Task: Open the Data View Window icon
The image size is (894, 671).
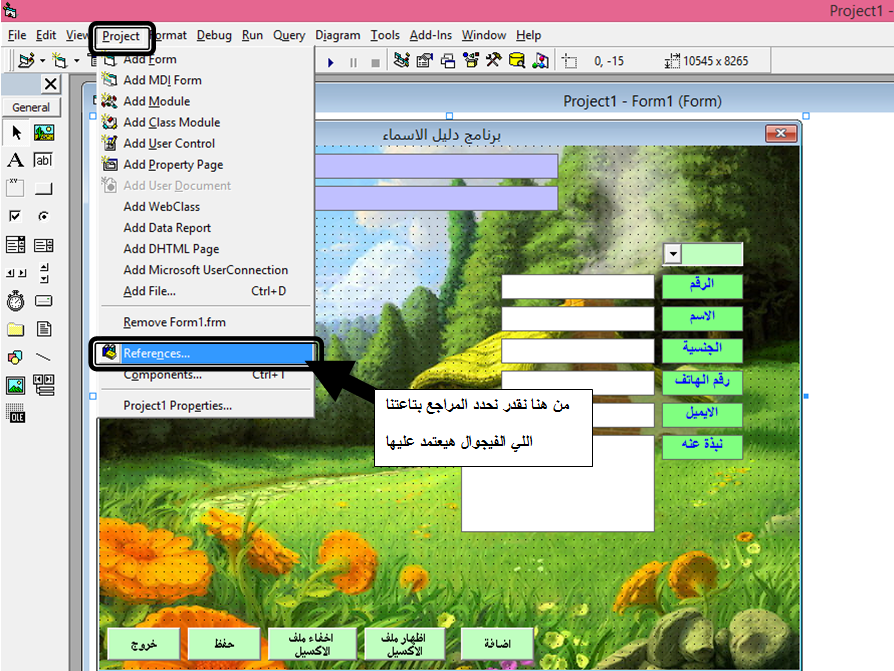Action: (x=517, y=60)
